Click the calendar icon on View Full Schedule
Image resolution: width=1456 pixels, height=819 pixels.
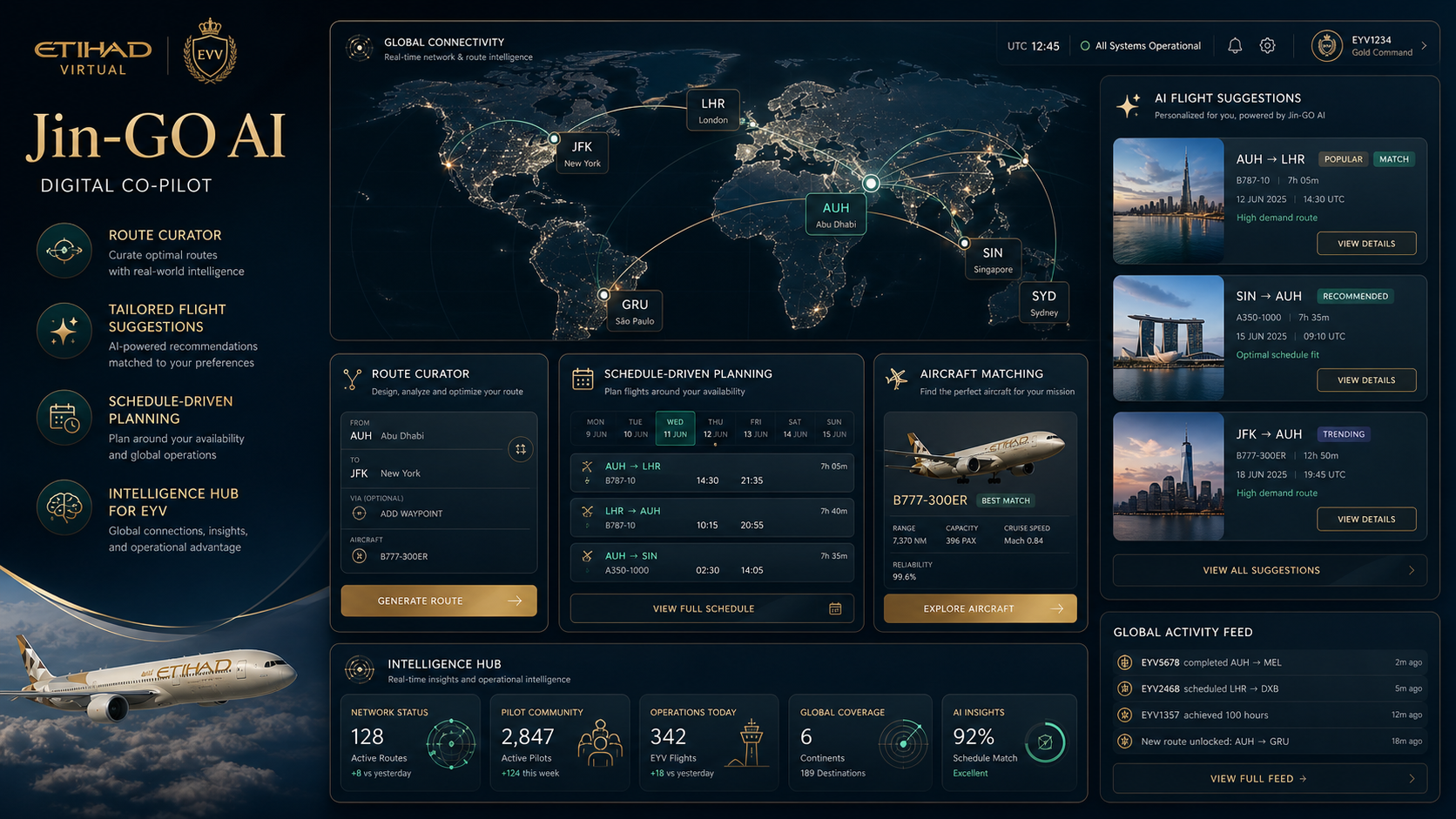[835, 608]
